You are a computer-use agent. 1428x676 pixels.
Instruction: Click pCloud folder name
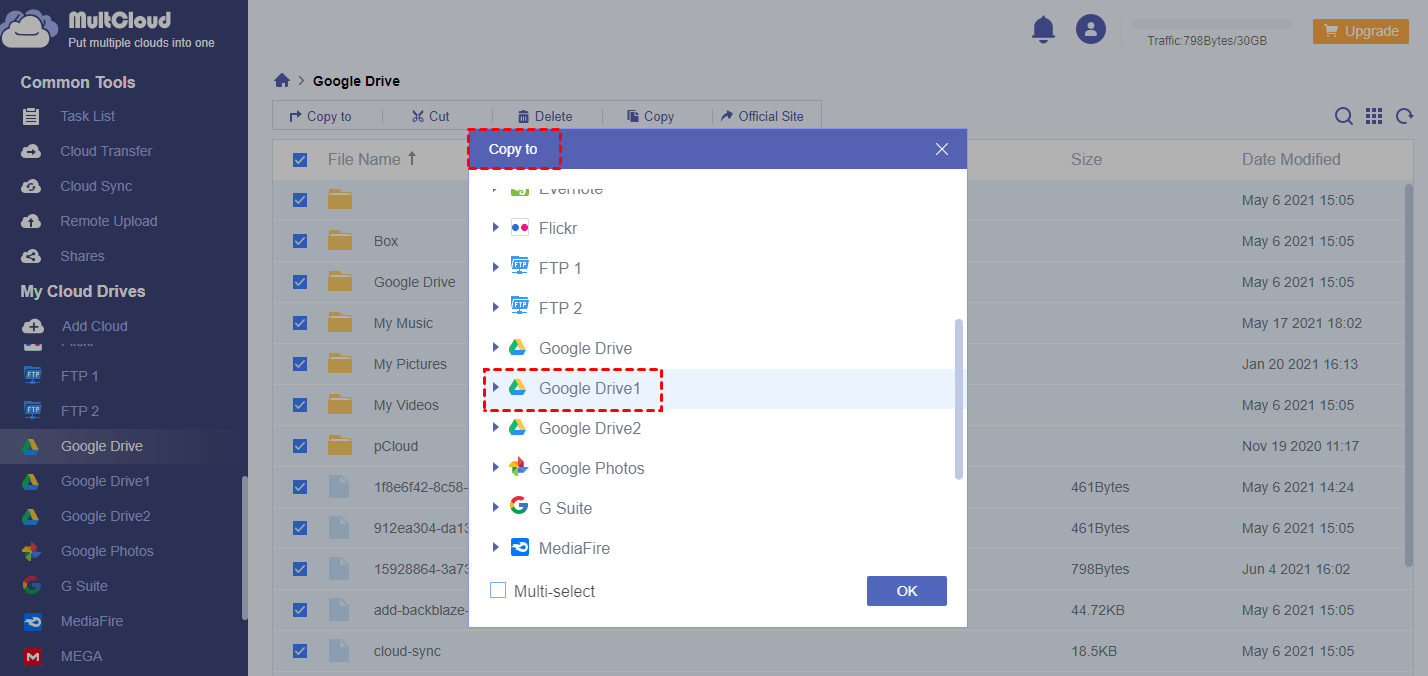point(396,446)
